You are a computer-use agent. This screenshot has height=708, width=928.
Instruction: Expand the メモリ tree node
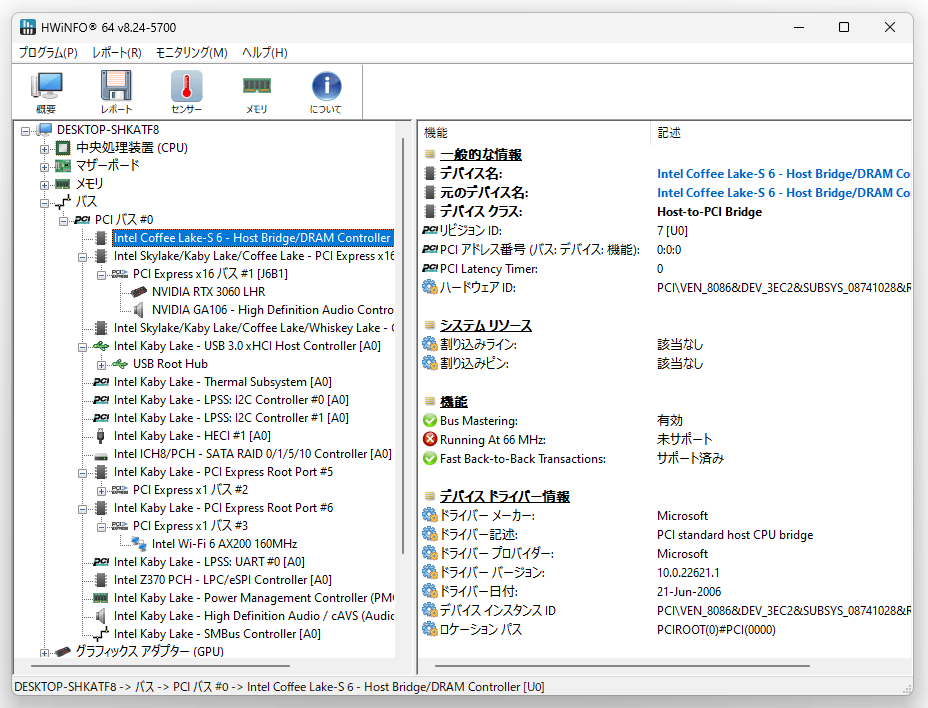[x=44, y=185]
